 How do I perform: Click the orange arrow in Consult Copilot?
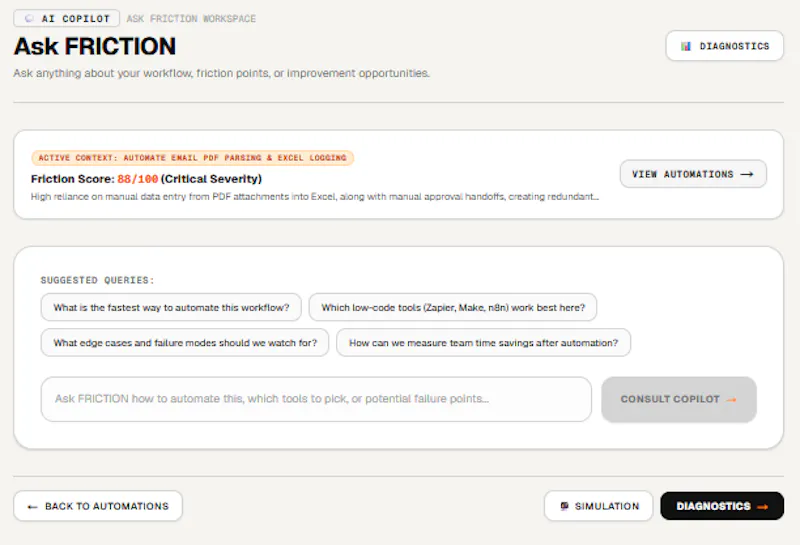[731, 400]
